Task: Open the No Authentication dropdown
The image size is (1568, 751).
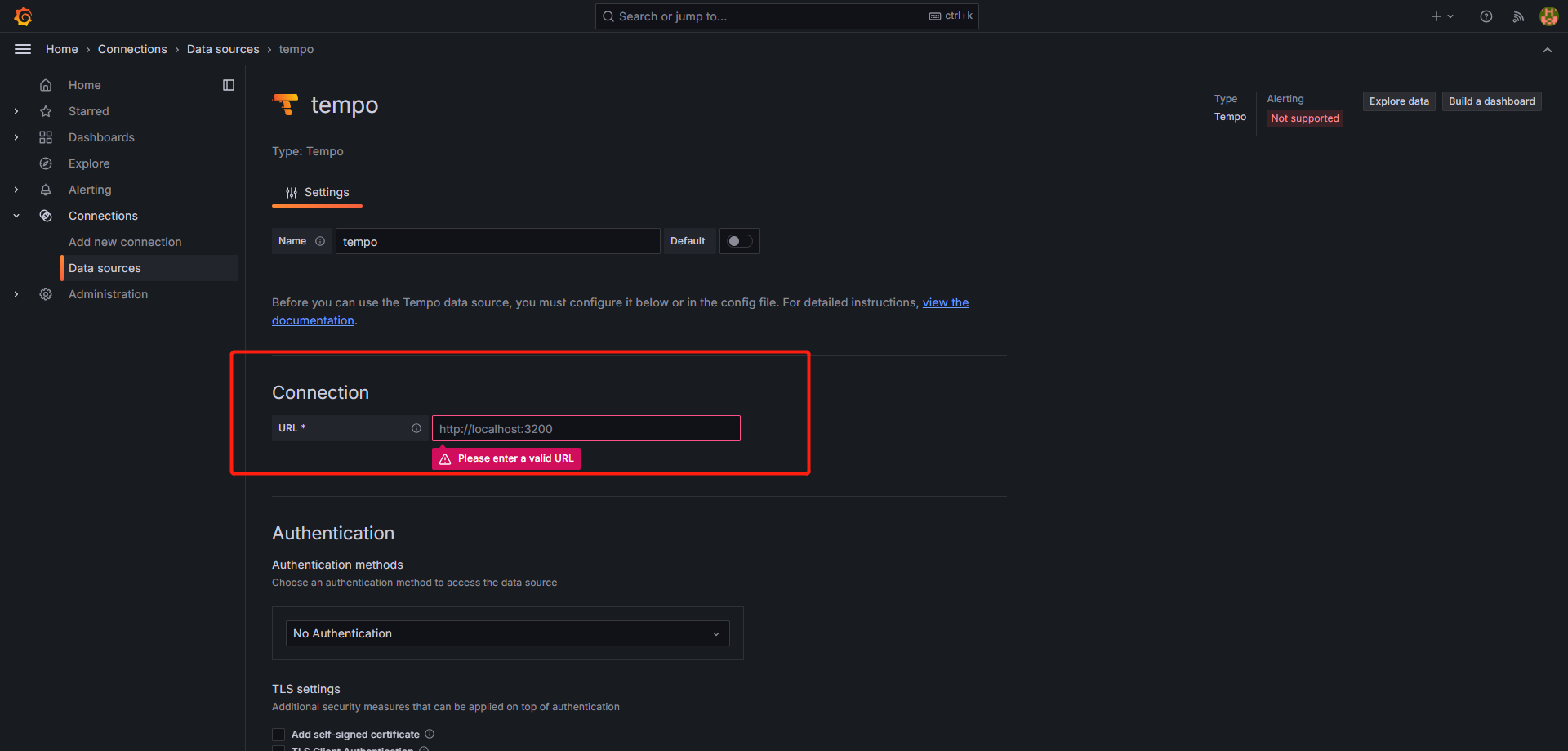Action: 507,633
